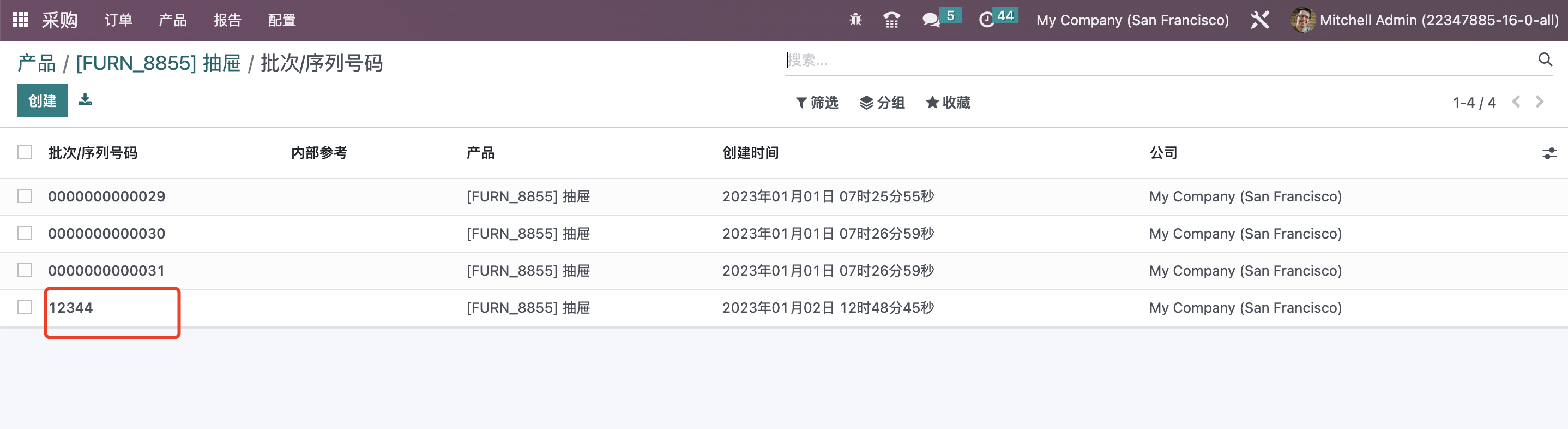This screenshot has width=1568, height=429.
Task: Go to previous page arrow
Action: point(1516,102)
